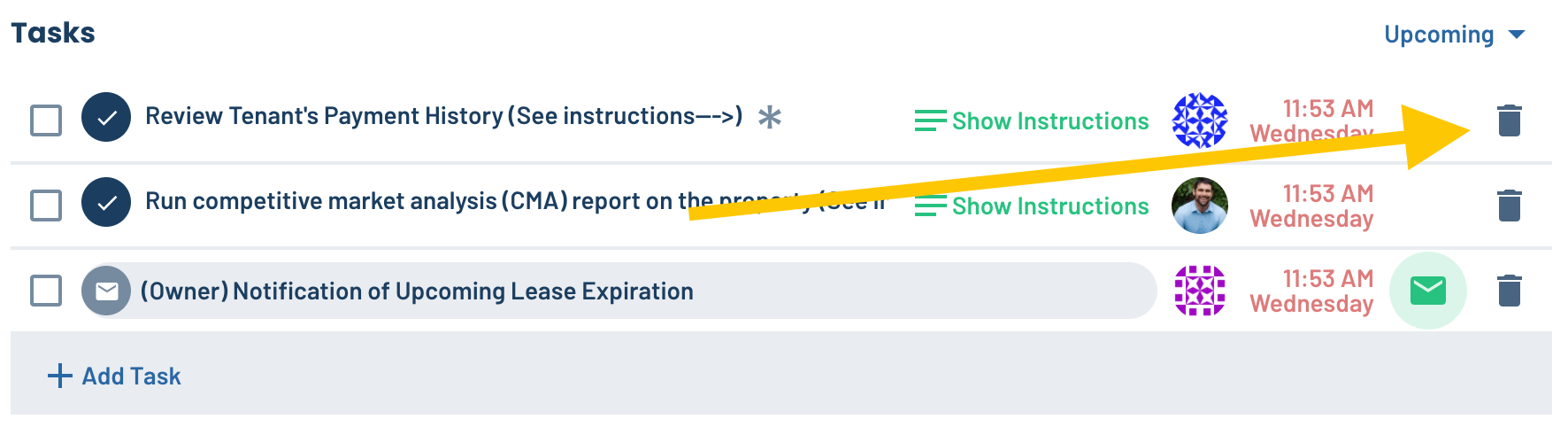Viewport: 1568px width, 427px height.
Task: Click the green send email icon
Action: (1427, 291)
